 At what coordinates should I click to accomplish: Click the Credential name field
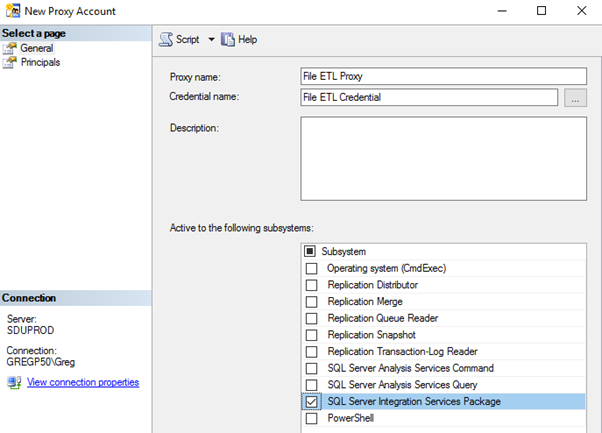point(428,97)
